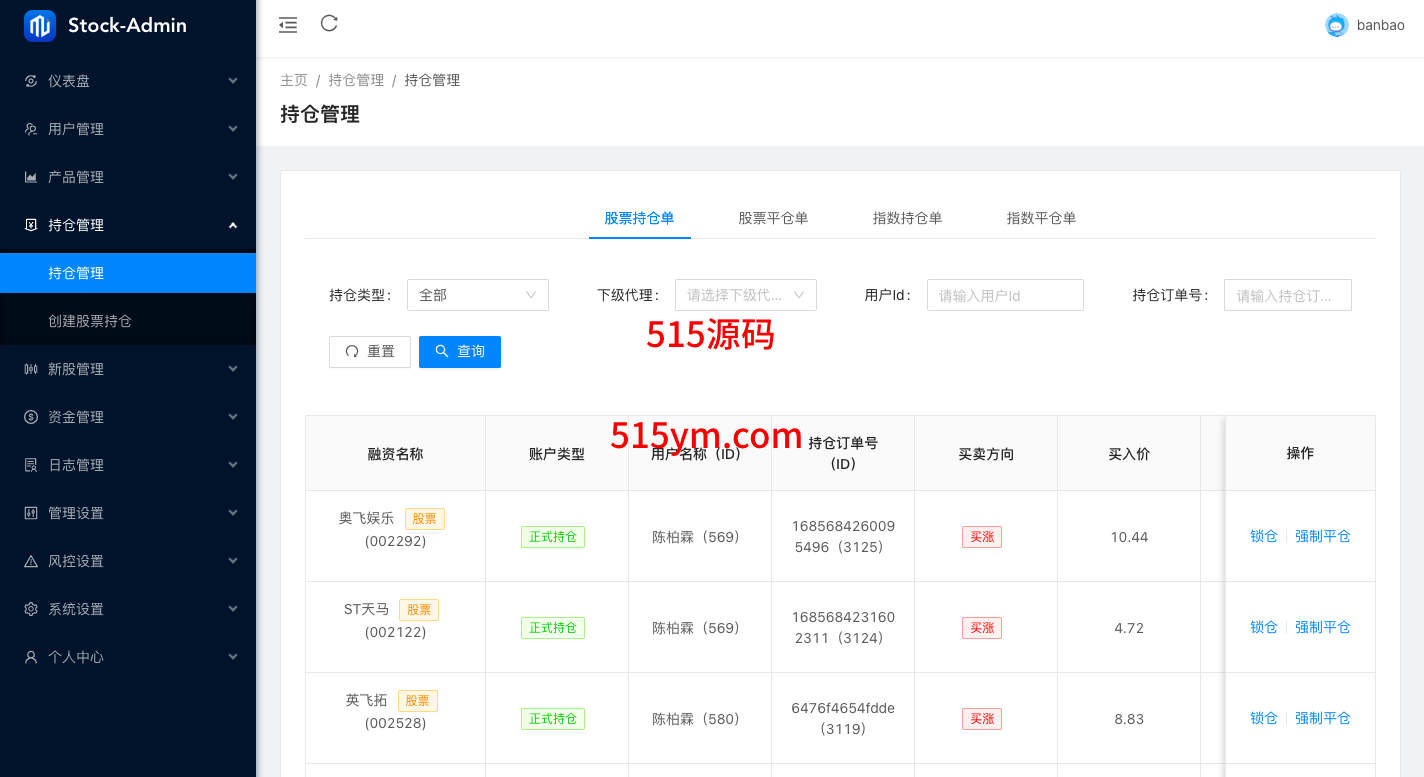Collapse the 持仓管理 sidebar section
Viewport: 1424px width, 777px height.
coord(128,225)
